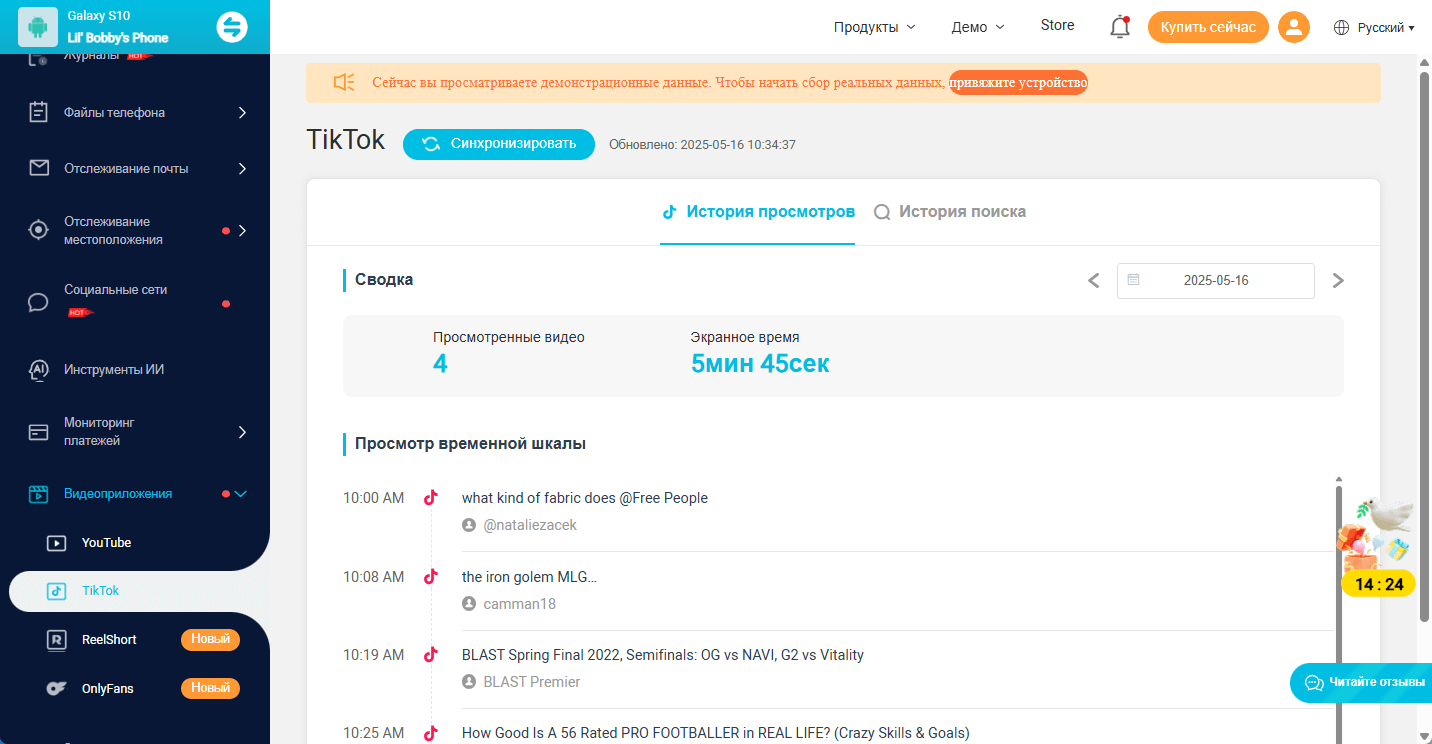1432x744 pixels.
Task: Click the megaphone icon in demo banner
Action: (x=344, y=83)
